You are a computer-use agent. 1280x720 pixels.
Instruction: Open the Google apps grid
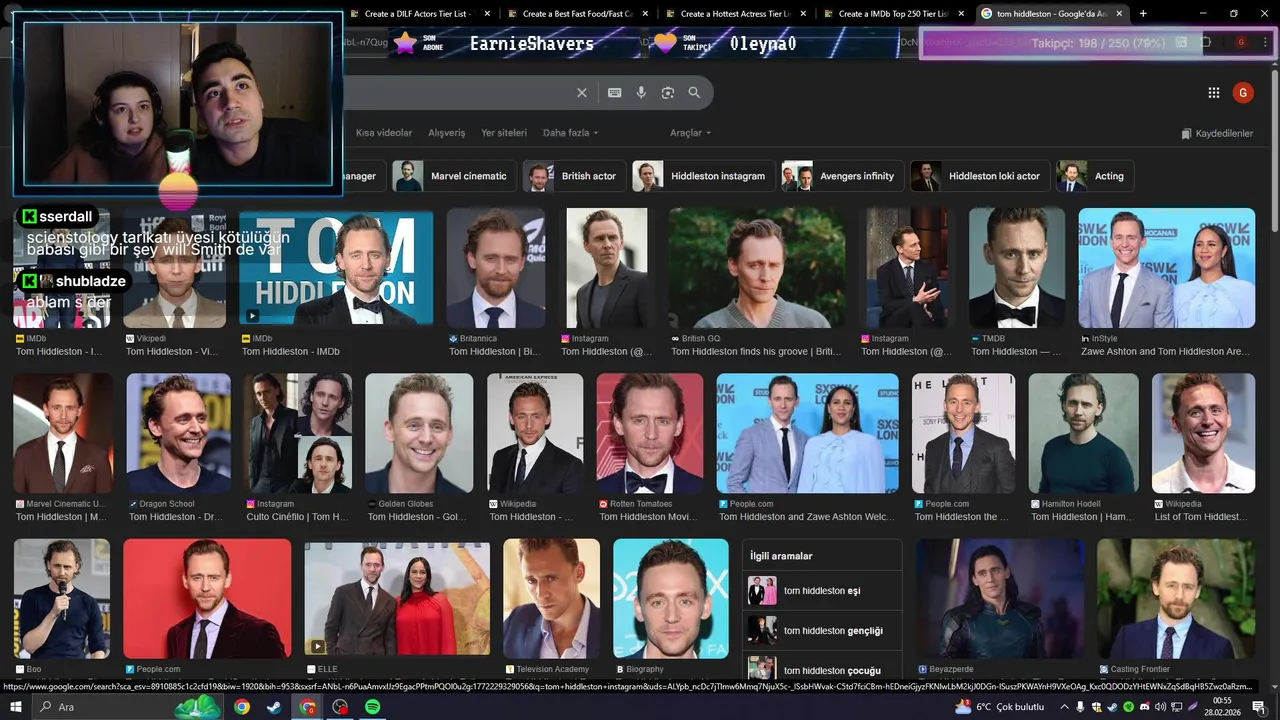[x=1214, y=93]
